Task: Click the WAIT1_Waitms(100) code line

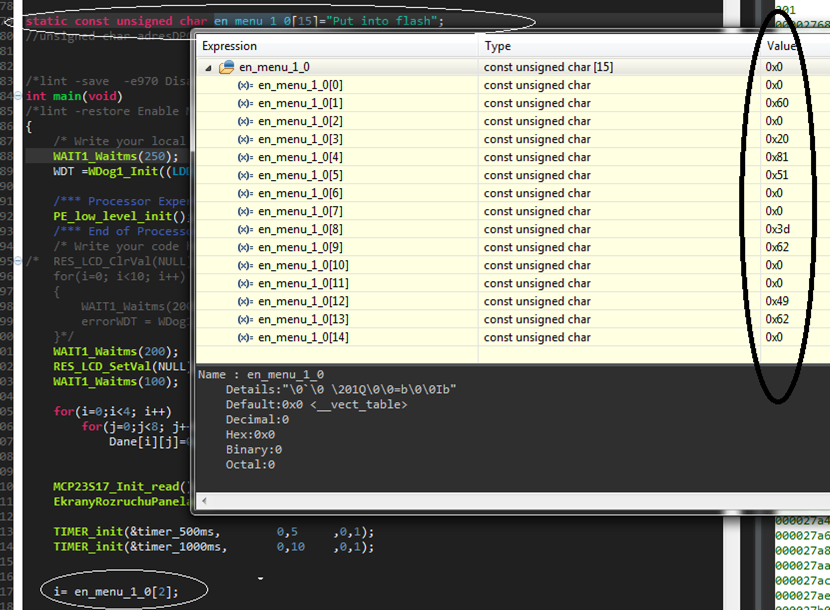Action: pos(116,382)
